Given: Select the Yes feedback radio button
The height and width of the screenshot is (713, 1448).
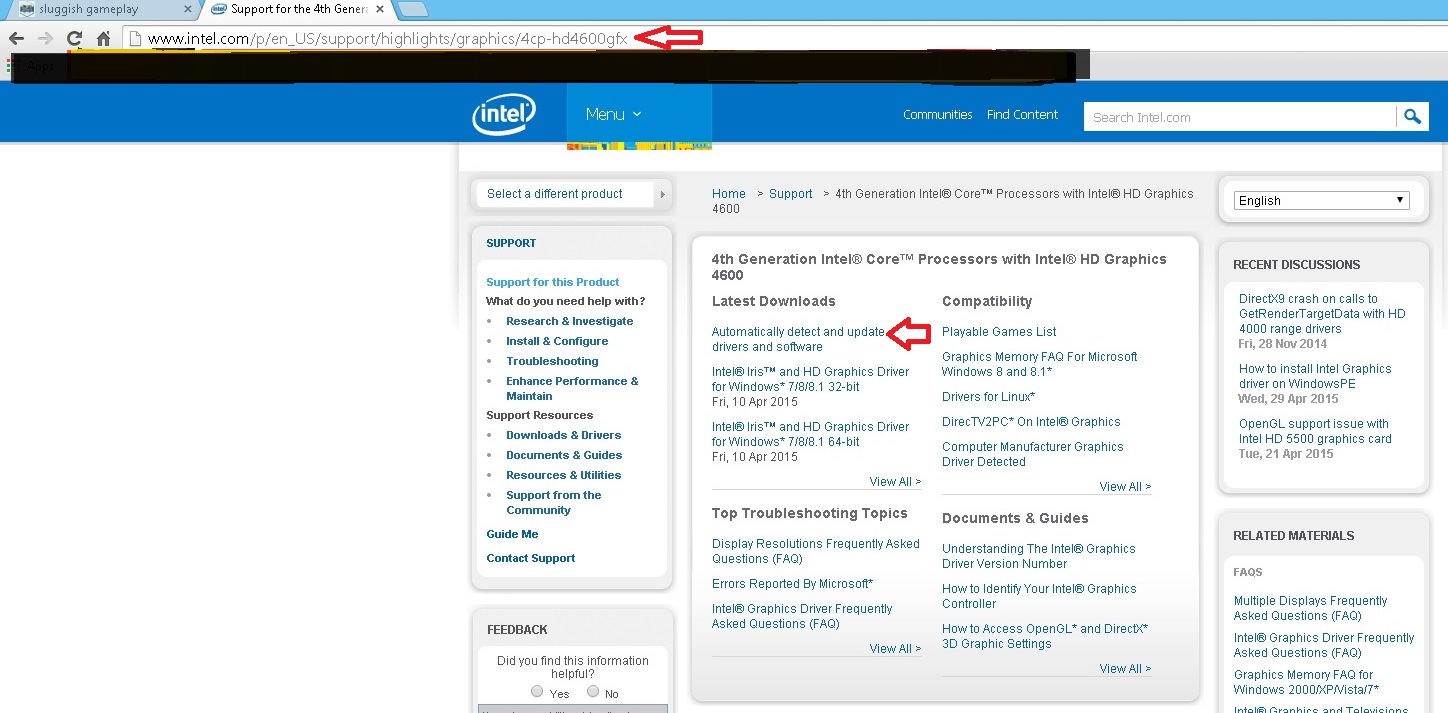Looking at the screenshot, I should pos(537,692).
